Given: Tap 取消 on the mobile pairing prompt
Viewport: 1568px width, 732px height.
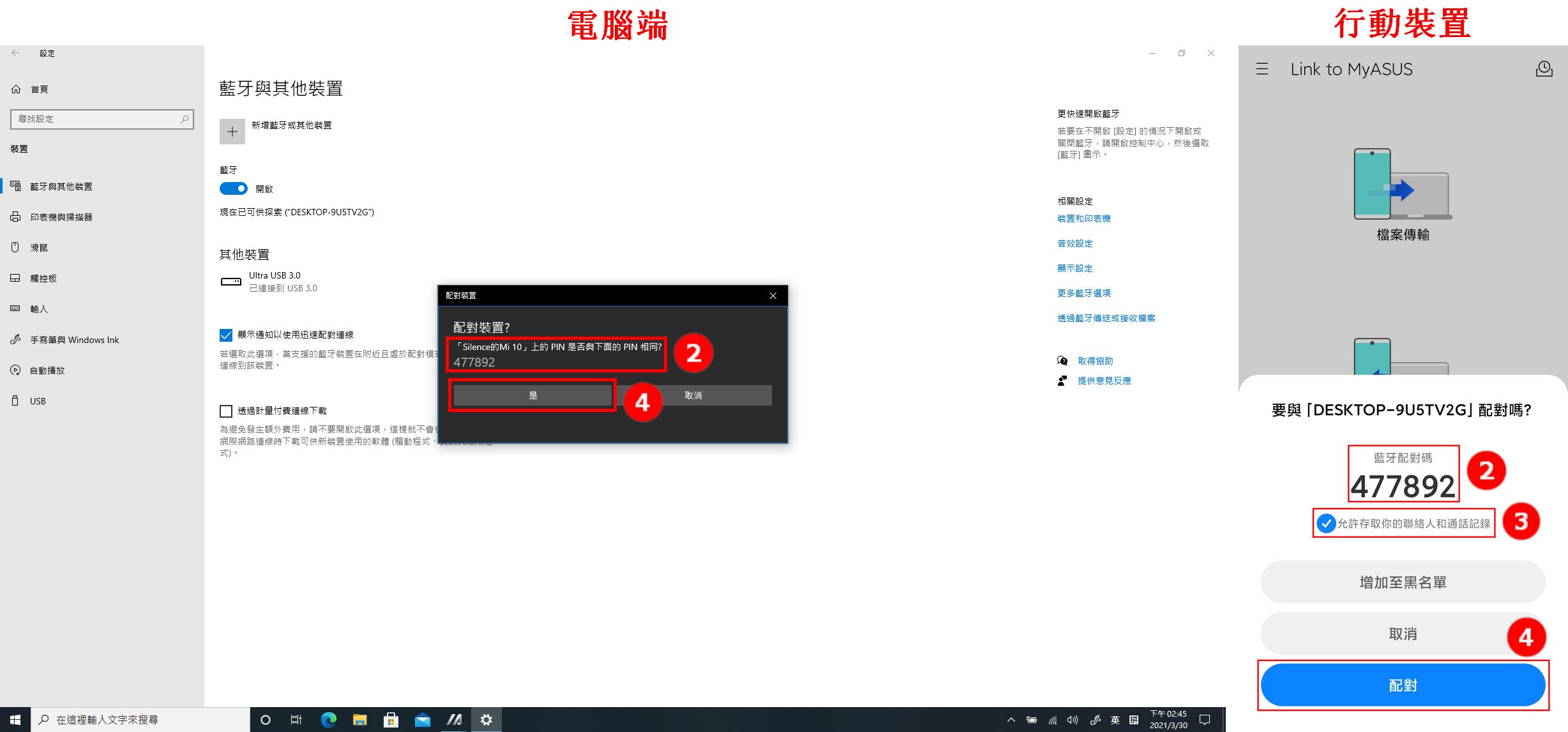Looking at the screenshot, I should click(1403, 634).
